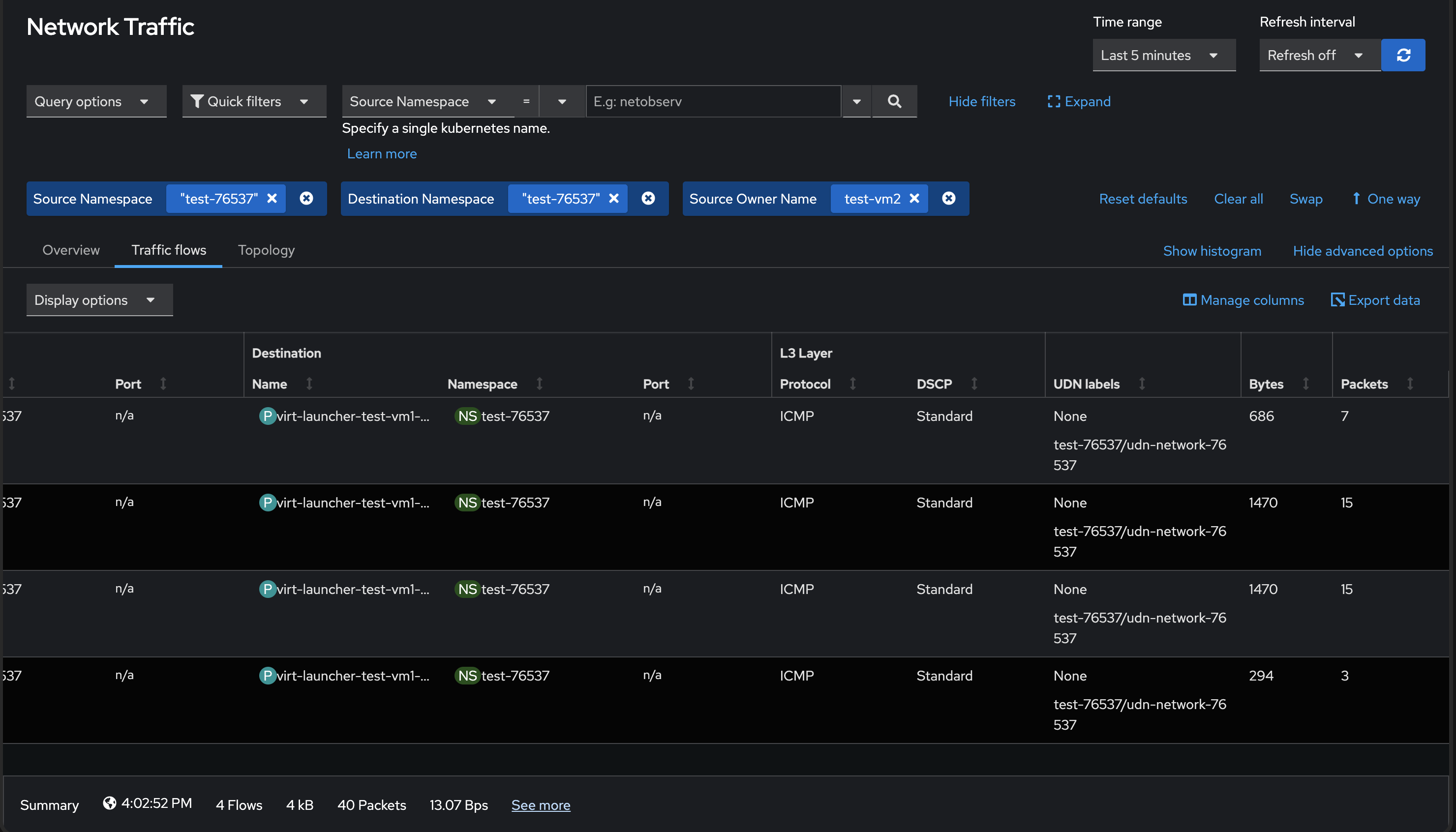Delete the Destination Namespace filter group
The image size is (1456, 832).
coord(648,198)
